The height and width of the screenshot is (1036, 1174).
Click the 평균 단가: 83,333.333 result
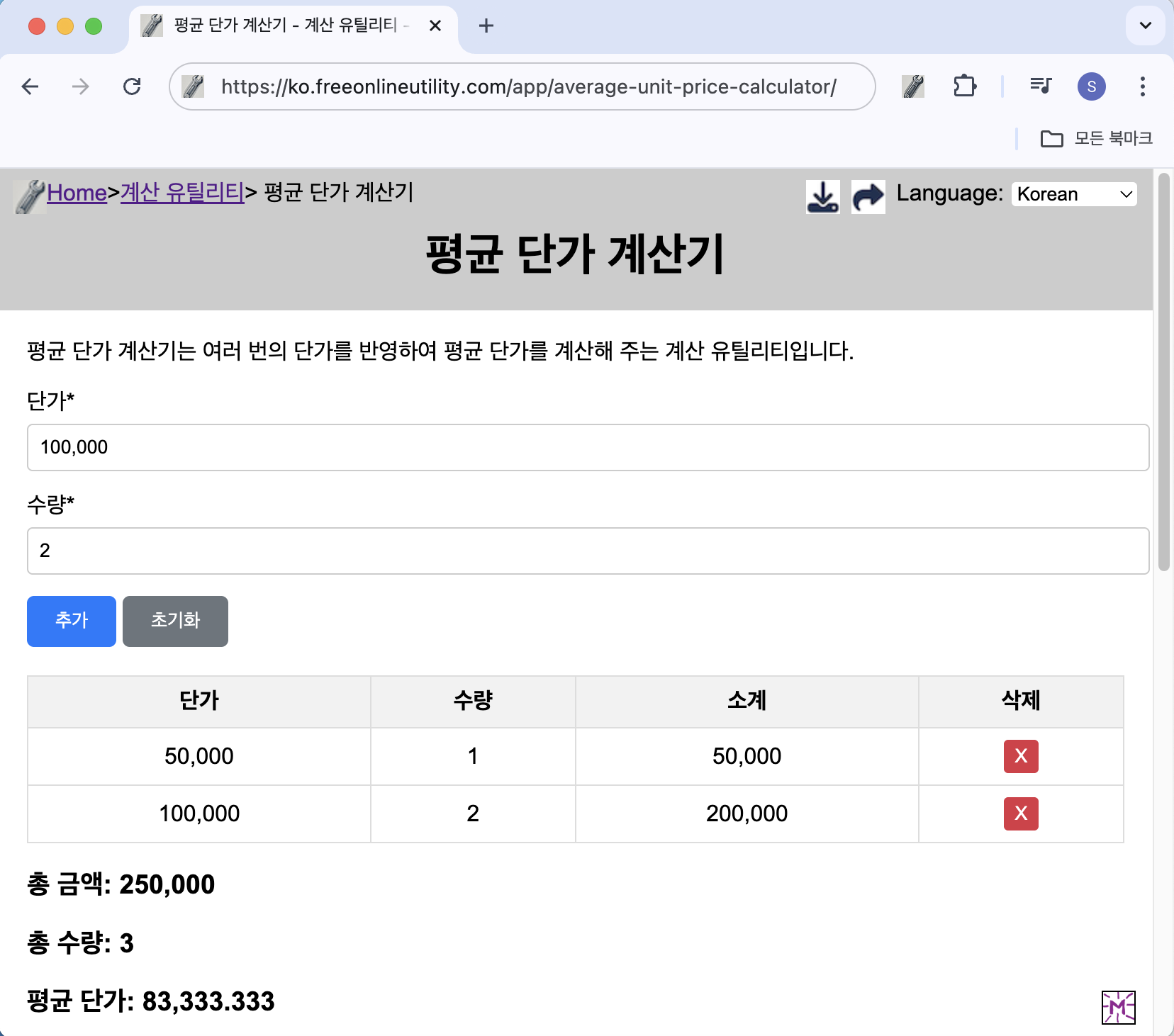click(x=150, y=1001)
